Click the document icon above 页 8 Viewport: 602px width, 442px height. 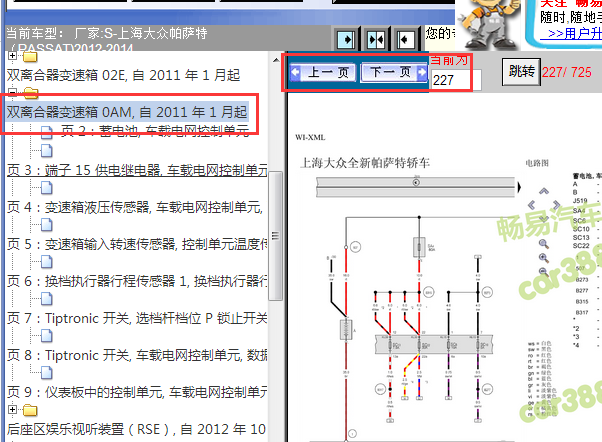[x=47, y=336]
